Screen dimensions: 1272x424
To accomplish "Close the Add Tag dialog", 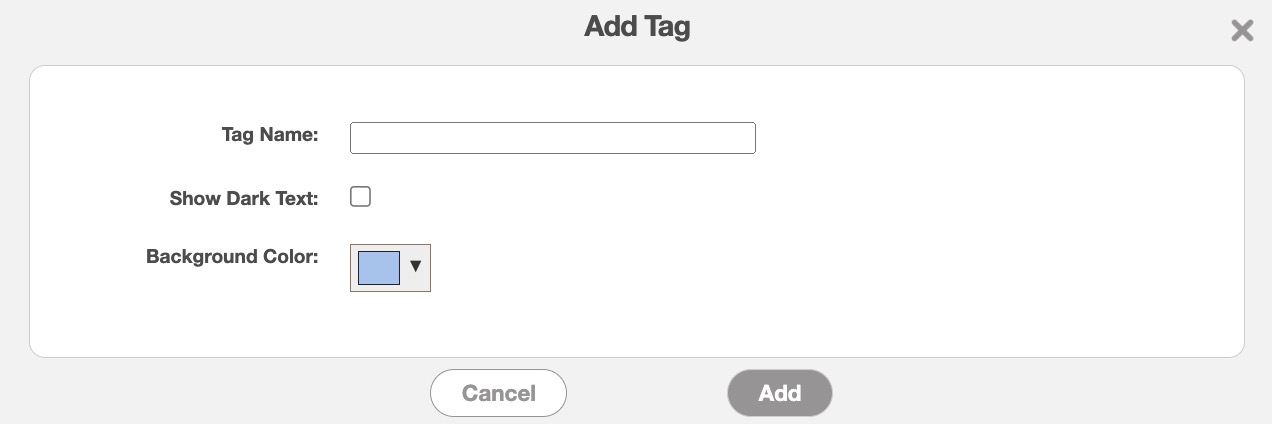I will tap(1242, 31).
